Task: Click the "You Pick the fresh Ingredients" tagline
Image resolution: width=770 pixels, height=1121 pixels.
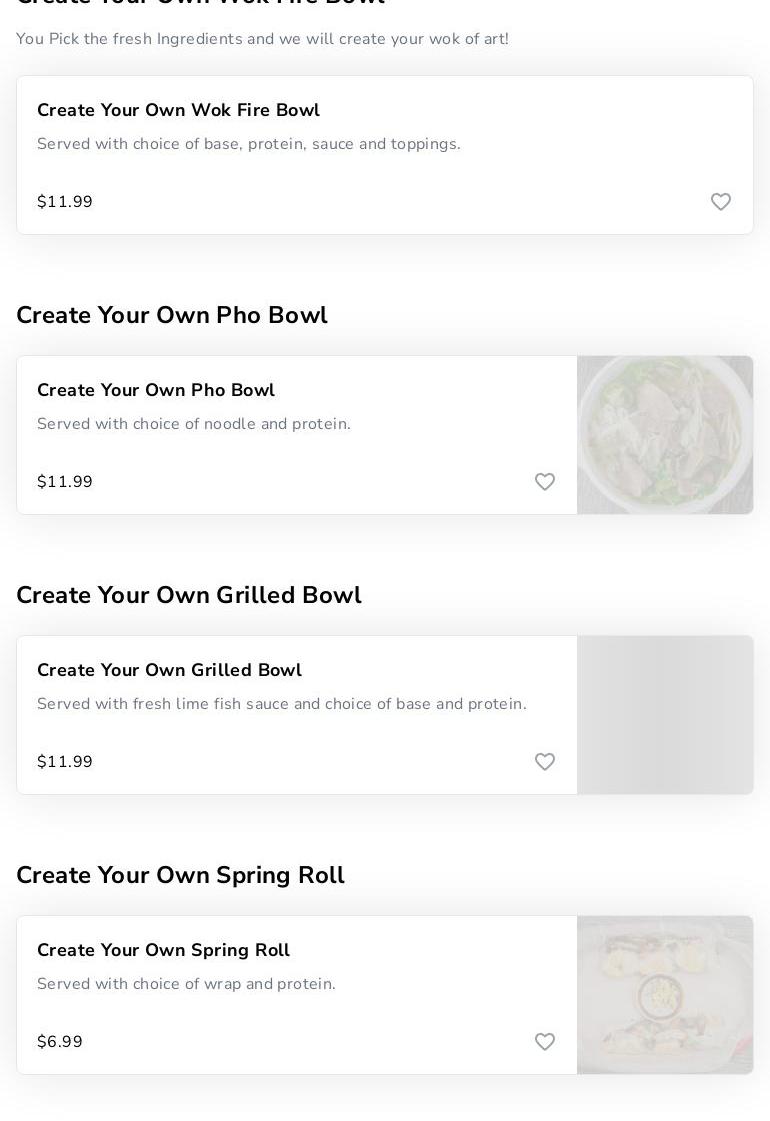Action: pyautogui.click(x=262, y=39)
